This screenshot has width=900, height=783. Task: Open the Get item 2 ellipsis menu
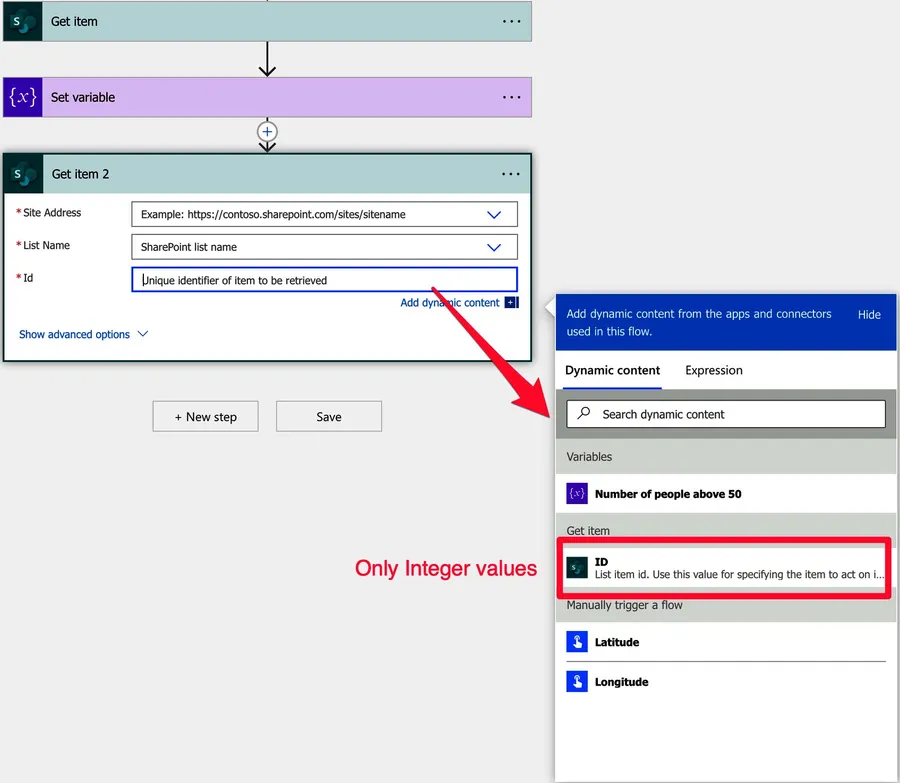click(511, 174)
